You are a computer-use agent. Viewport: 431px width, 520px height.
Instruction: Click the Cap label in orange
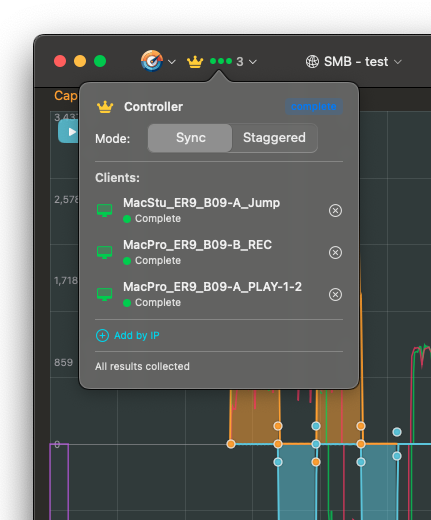[66, 96]
